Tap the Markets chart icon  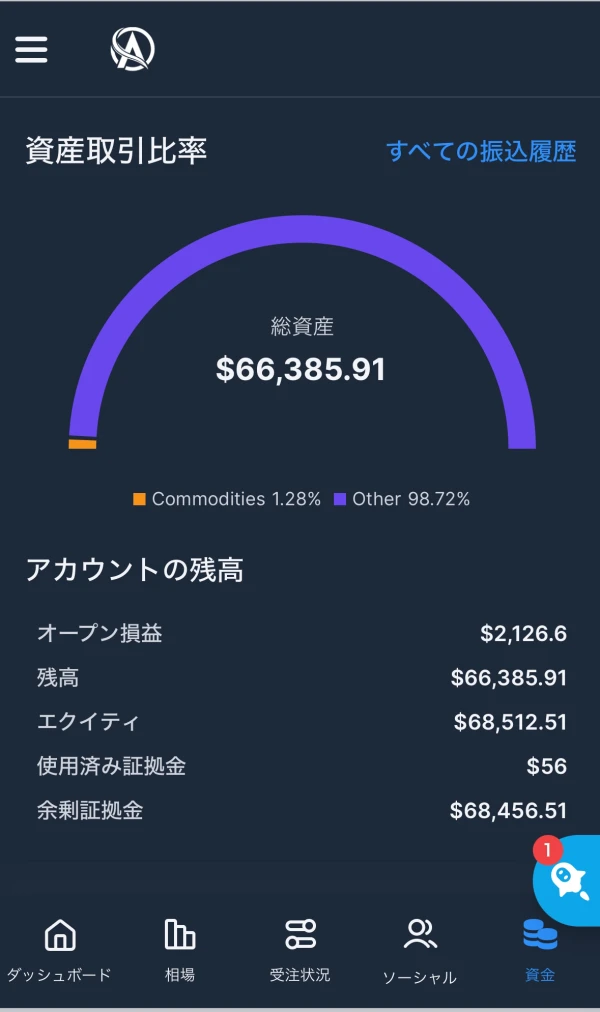[180, 935]
